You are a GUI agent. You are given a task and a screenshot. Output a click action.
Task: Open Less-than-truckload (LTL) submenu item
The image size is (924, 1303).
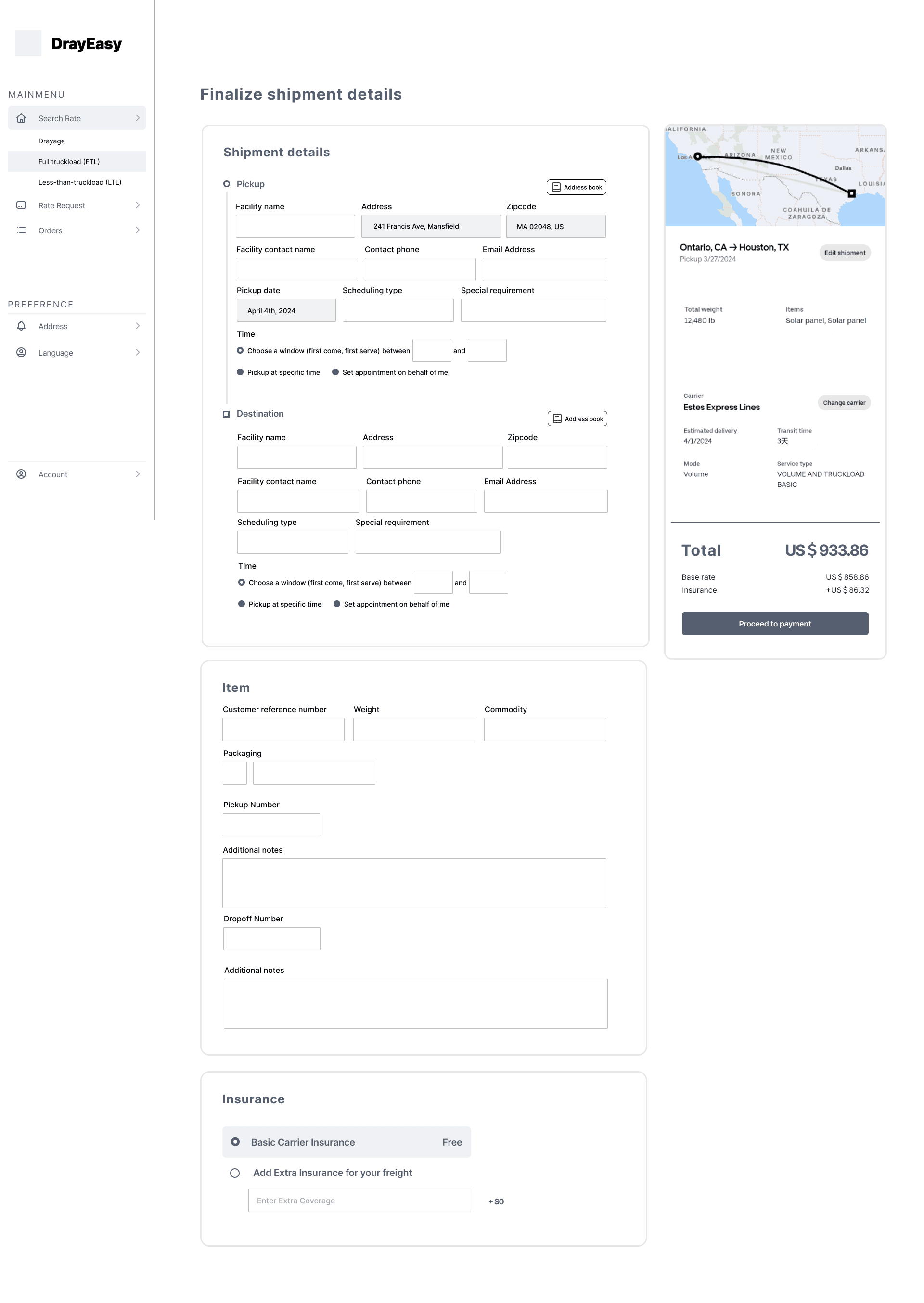[x=80, y=182]
